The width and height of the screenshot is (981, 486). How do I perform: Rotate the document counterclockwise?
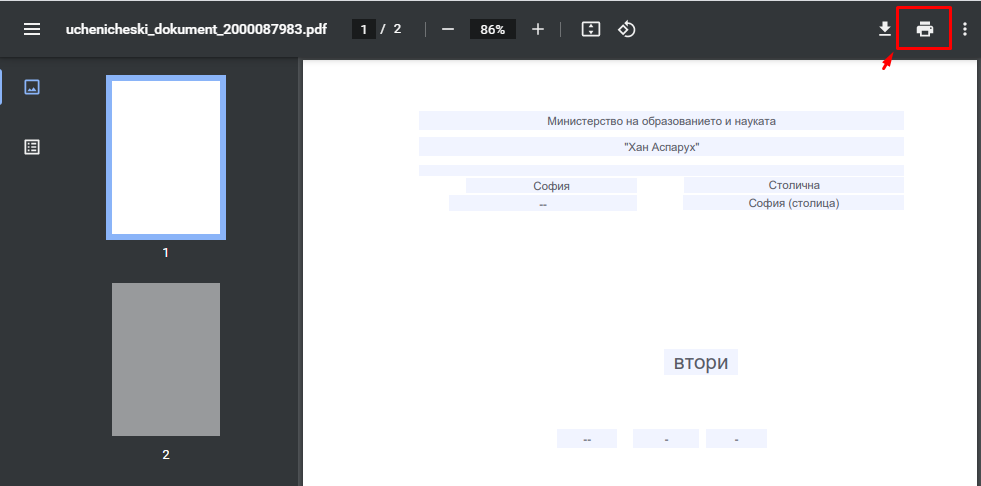coord(627,29)
